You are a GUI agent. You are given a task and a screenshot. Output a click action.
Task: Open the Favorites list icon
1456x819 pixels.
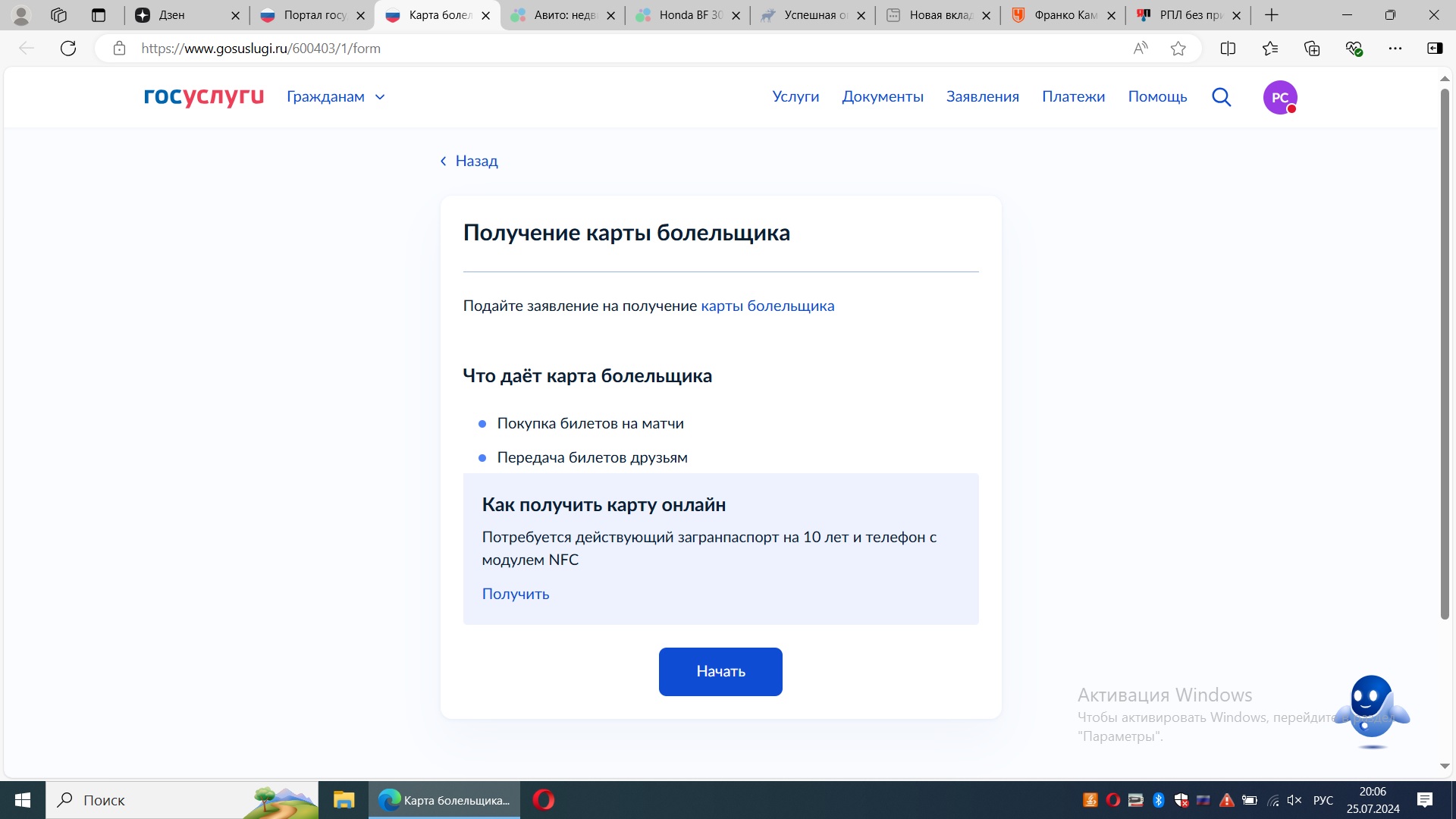(x=1270, y=49)
